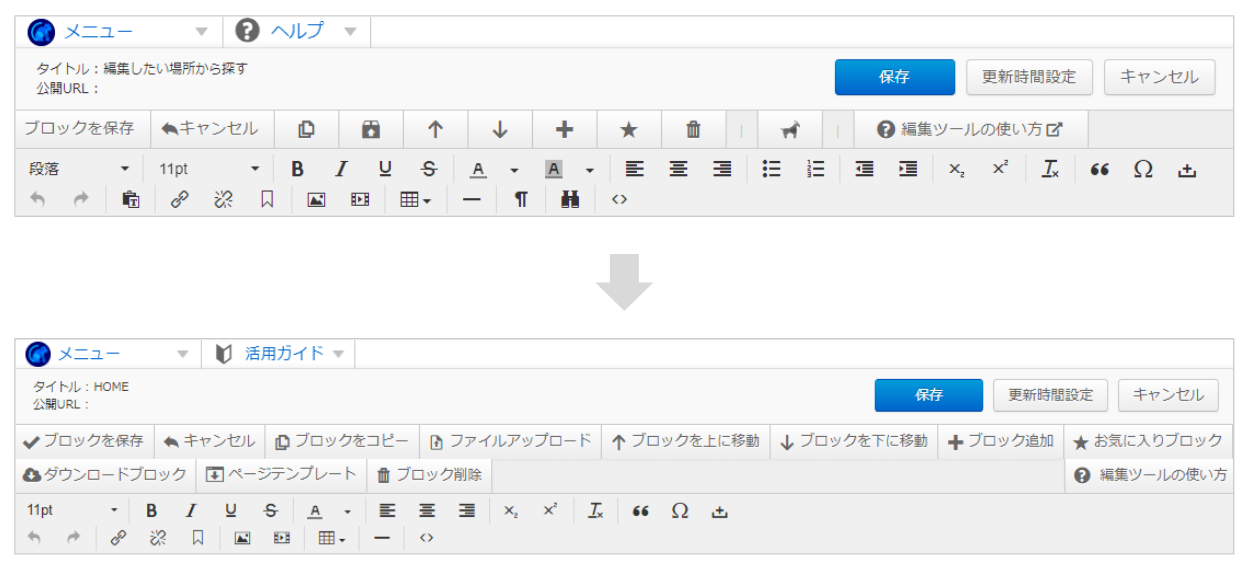Open the 11pt font size dropdown beside 段落

coord(209,169)
